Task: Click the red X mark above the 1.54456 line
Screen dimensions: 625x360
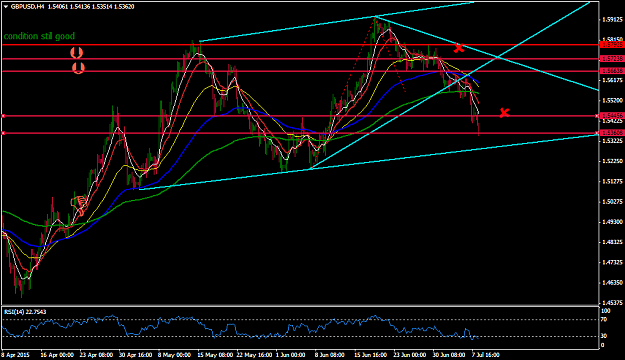Action: (x=505, y=113)
